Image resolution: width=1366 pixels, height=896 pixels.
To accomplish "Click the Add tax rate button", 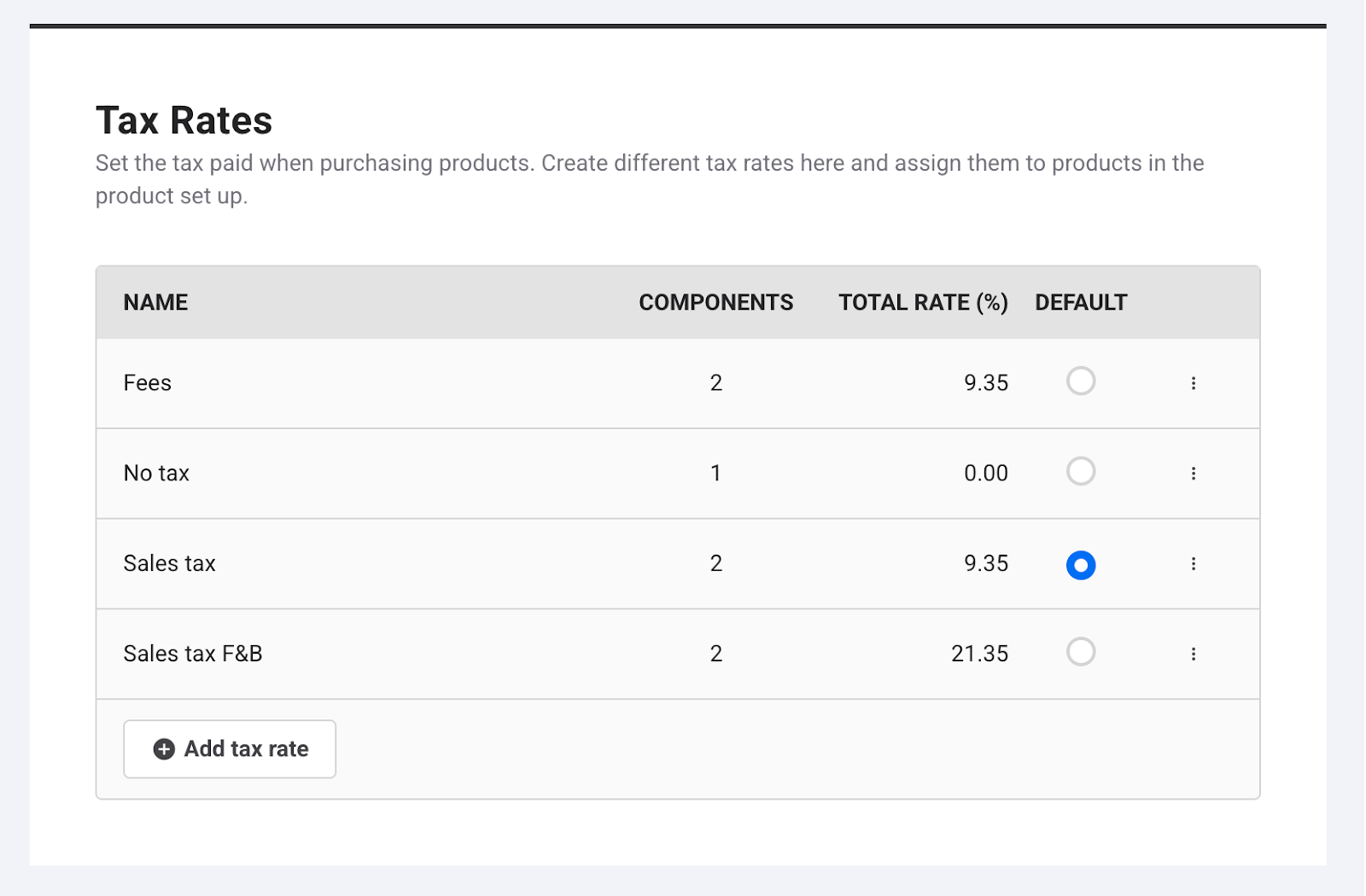I will pyautogui.click(x=230, y=749).
